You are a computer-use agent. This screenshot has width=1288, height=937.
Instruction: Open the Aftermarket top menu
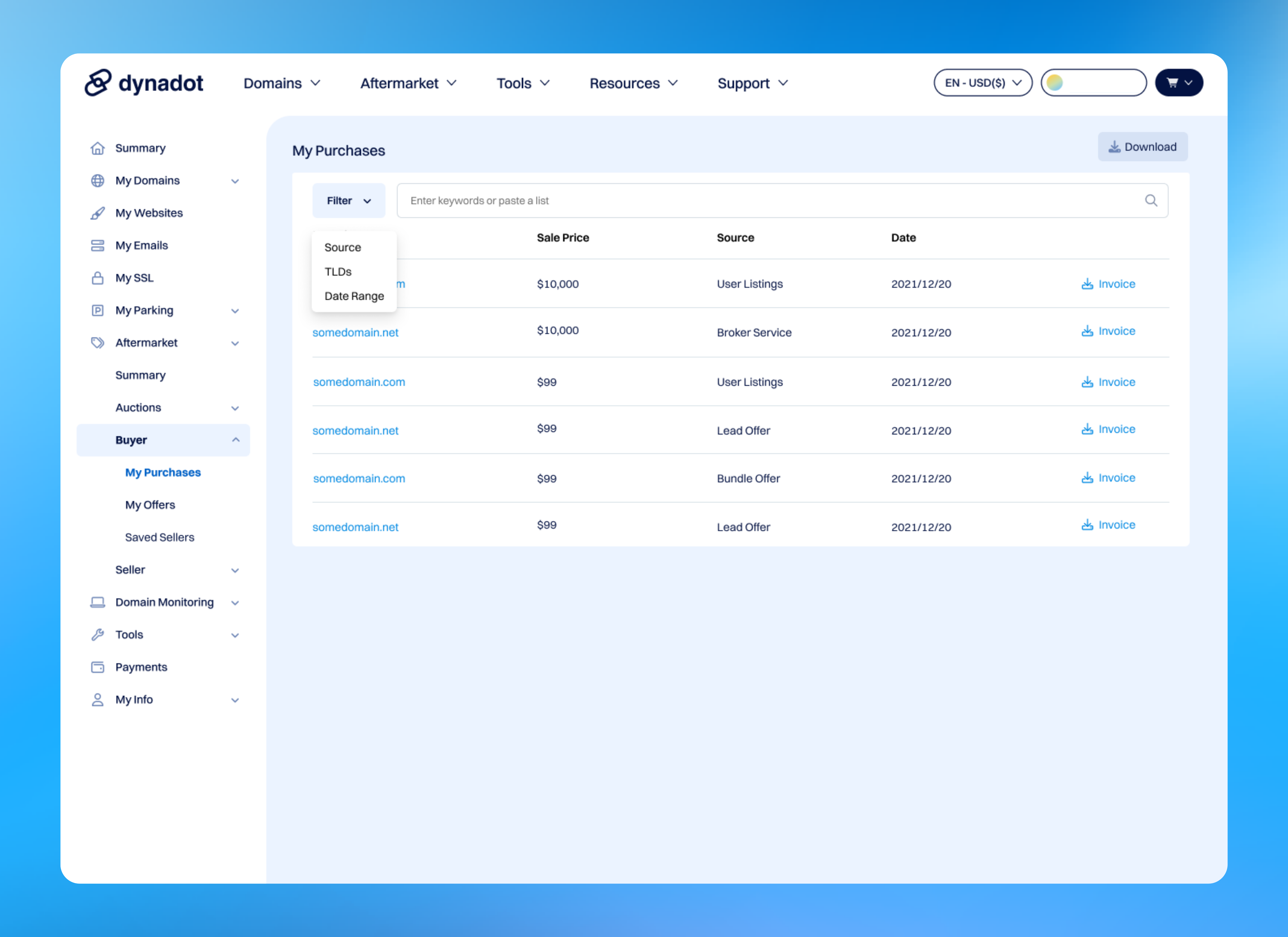point(408,84)
